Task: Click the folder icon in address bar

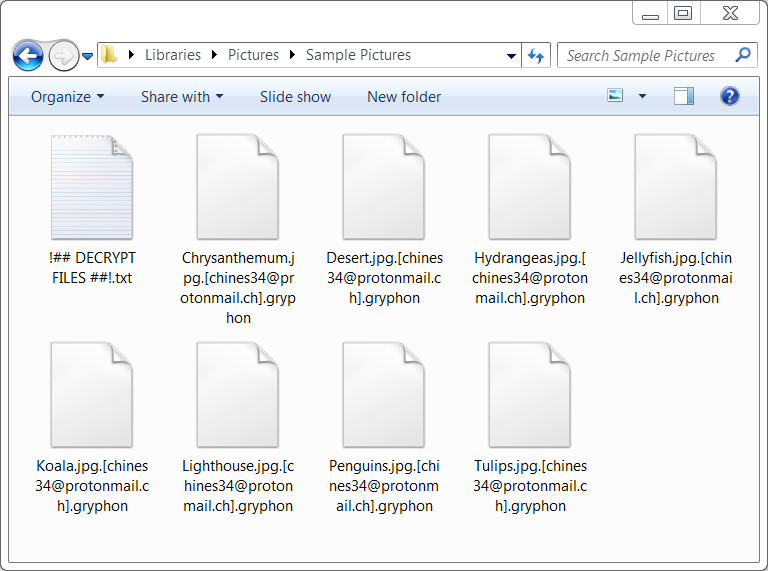Action: [108, 54]
